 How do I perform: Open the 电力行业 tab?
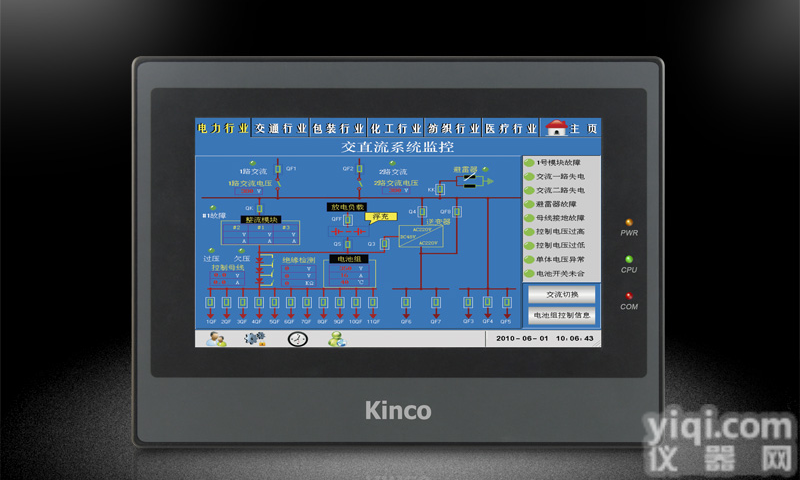[223, 128]
